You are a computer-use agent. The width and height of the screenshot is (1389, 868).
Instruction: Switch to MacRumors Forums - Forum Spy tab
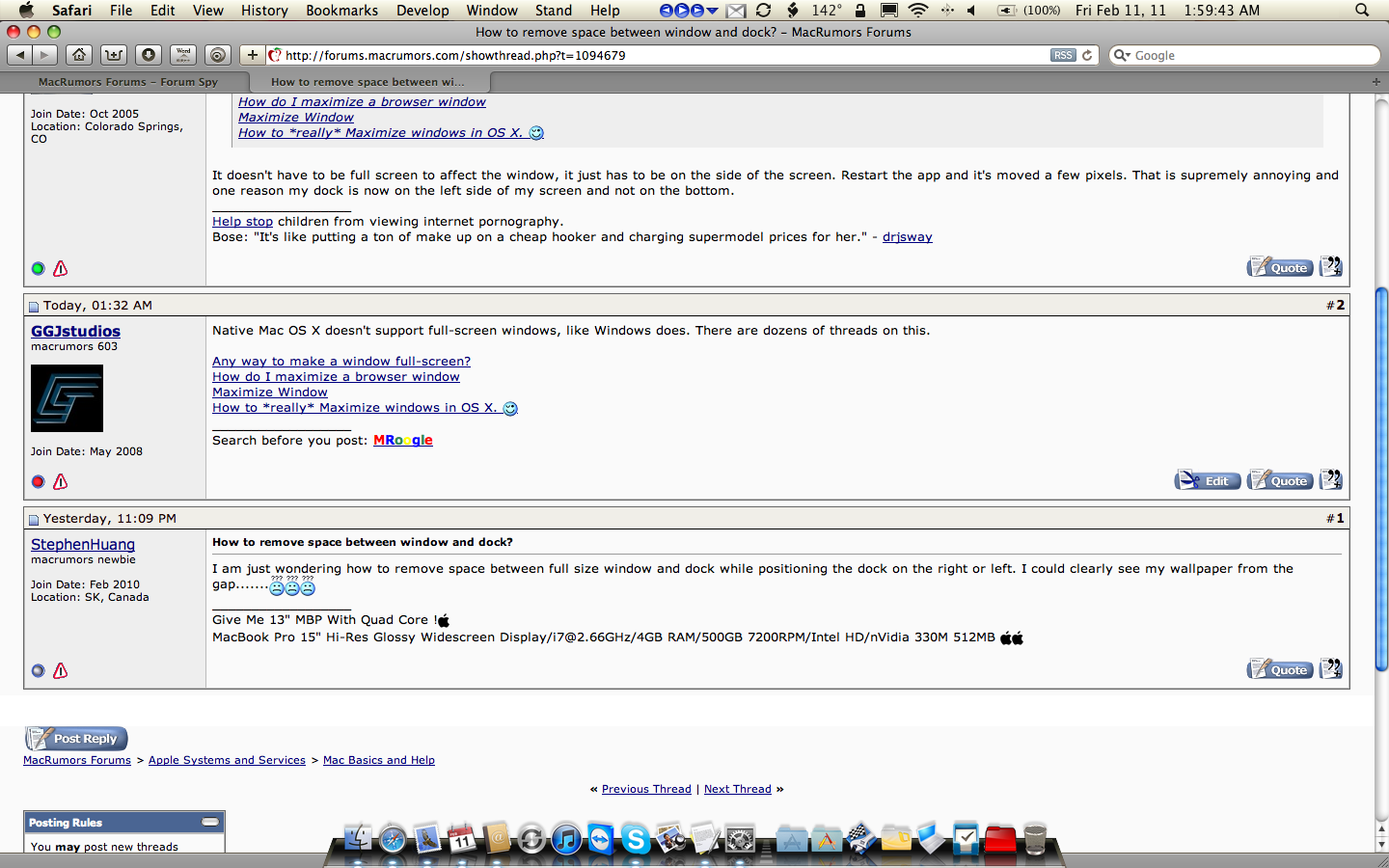pyautogui.click(x=127, y=82)
